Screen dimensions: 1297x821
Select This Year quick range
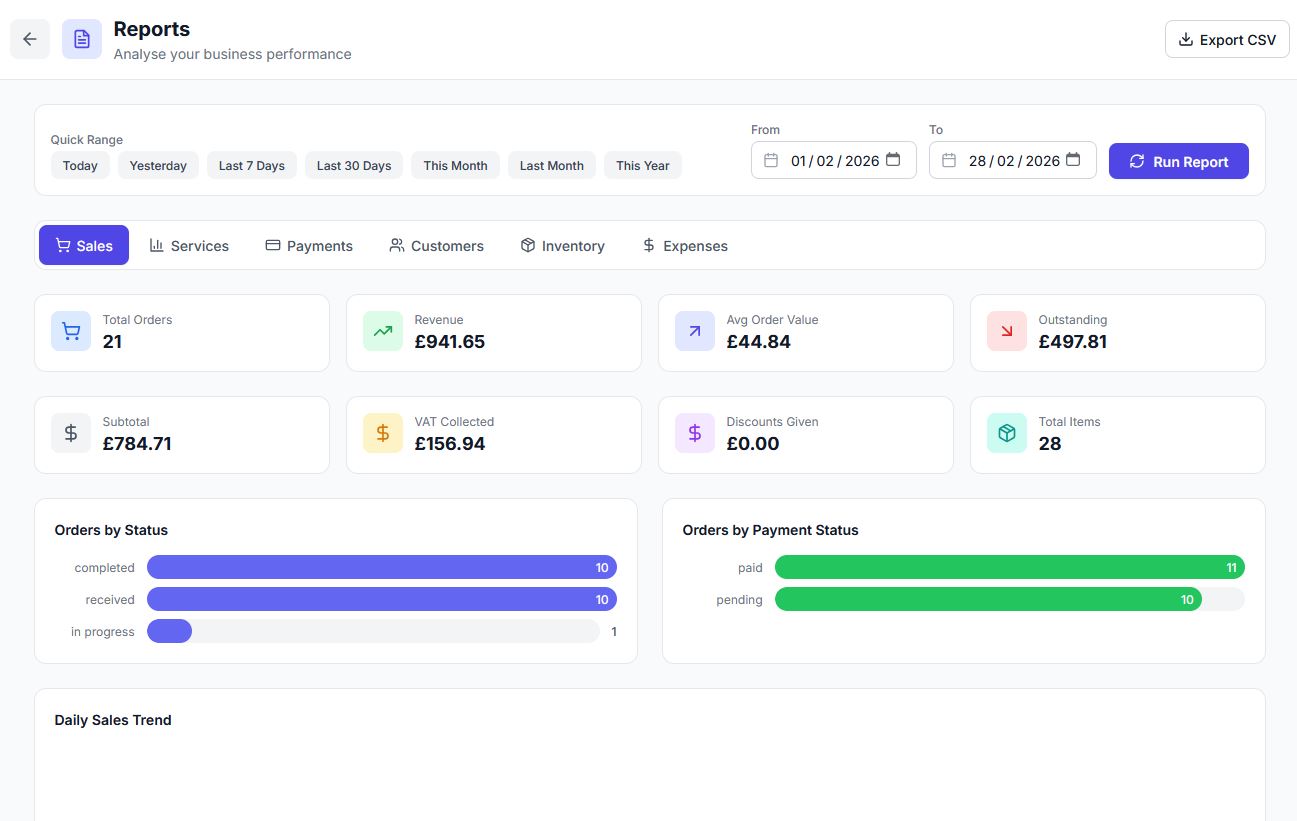pyautogui.click(x=643, y=165)
